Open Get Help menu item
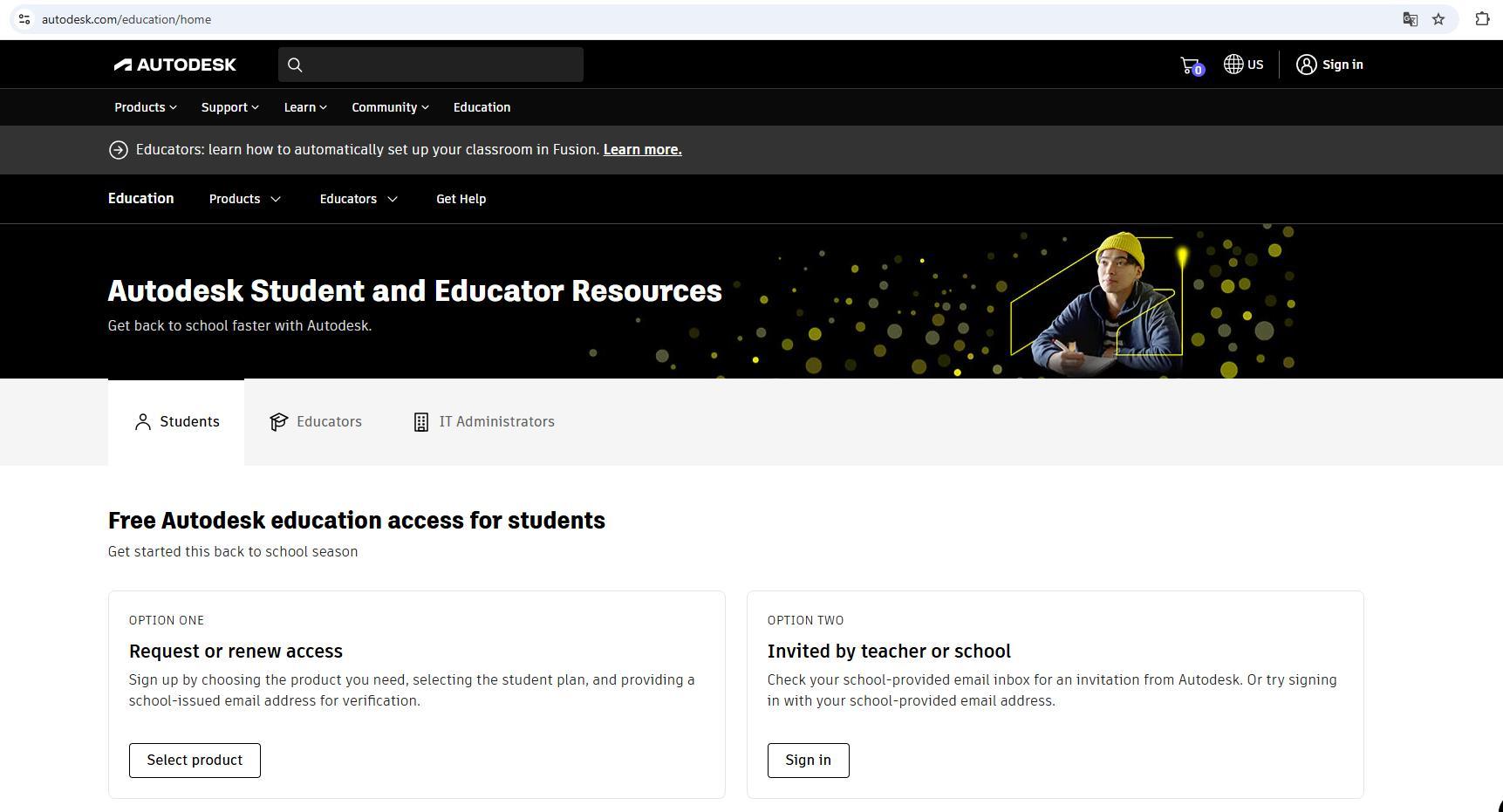 point(461,199)
